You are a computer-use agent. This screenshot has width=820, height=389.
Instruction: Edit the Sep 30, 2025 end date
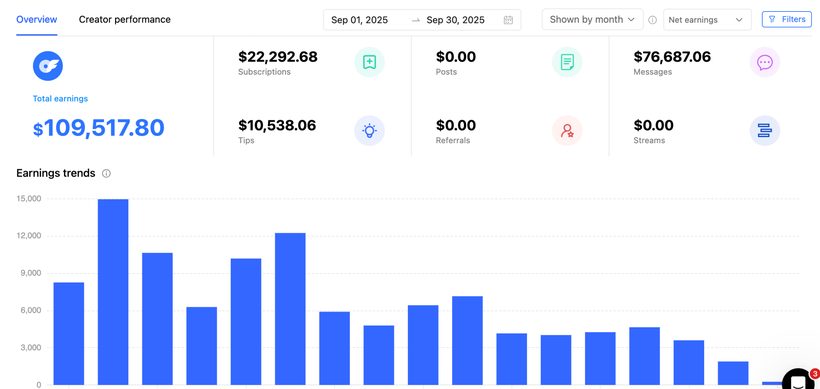point(455,20)
